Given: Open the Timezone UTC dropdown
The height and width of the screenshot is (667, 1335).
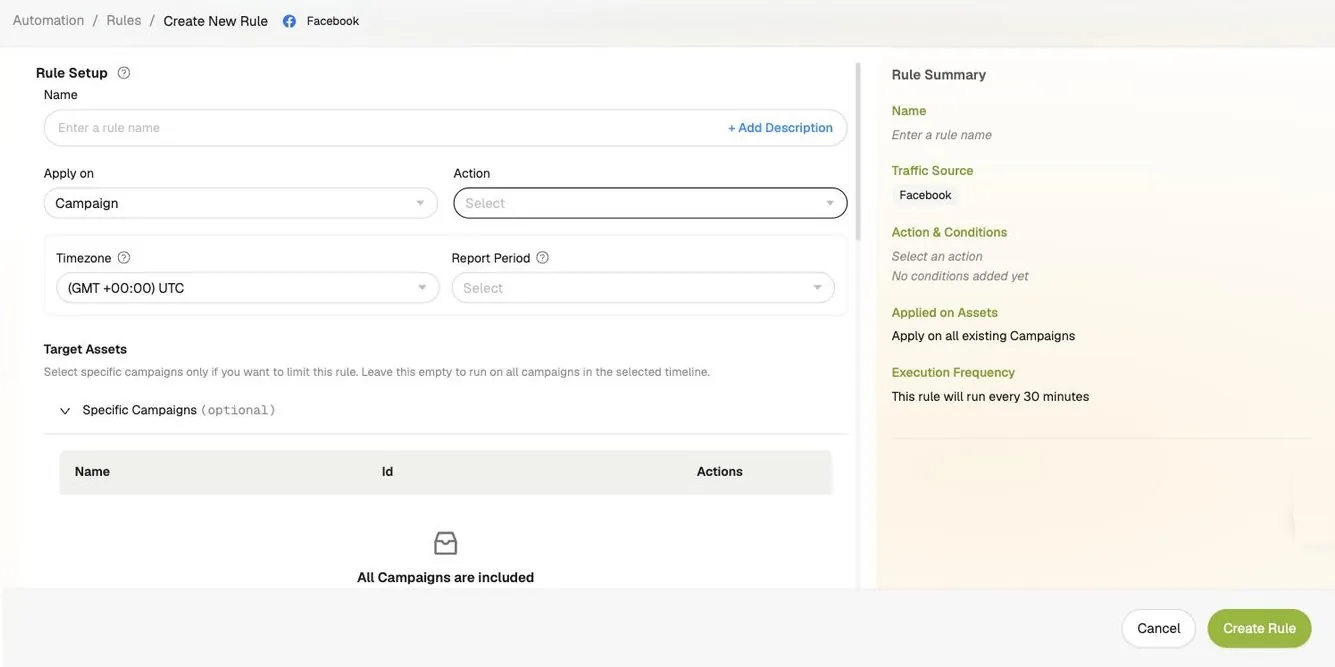Looking at the screenshot, I should pos(248,288).
